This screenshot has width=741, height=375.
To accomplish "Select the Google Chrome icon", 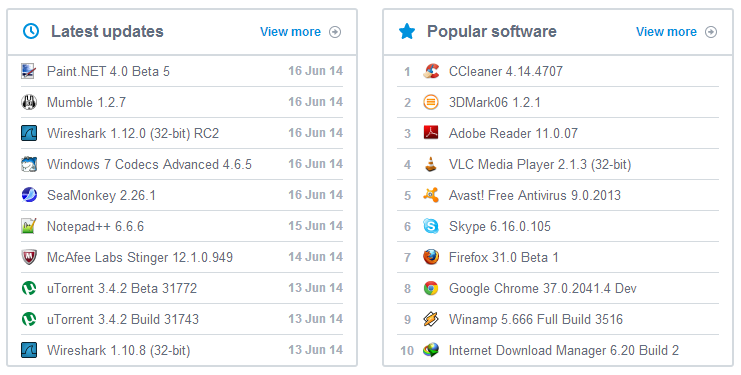I will [431, 288].
